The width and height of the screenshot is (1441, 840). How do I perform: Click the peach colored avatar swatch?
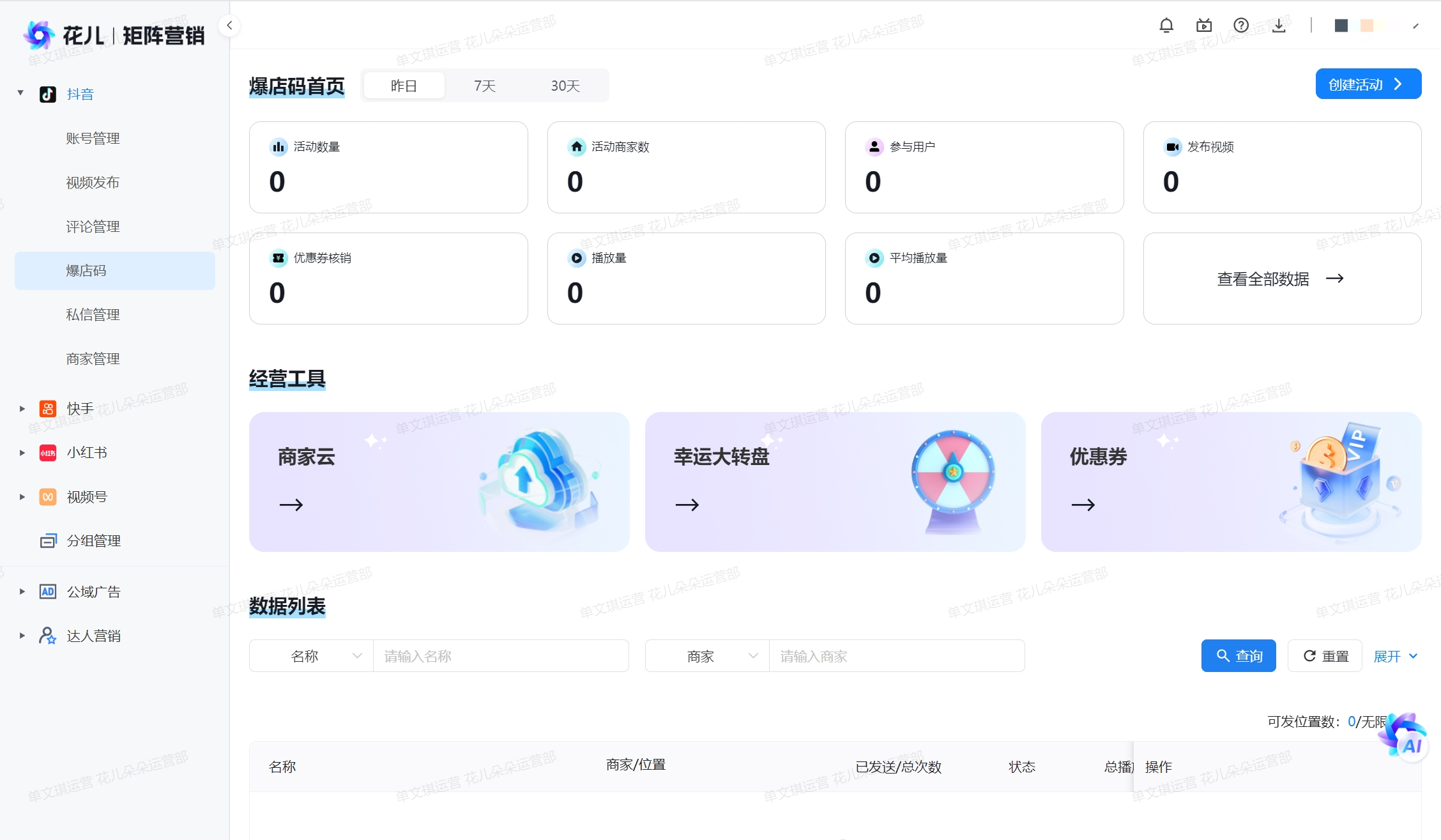point(1367,26)
